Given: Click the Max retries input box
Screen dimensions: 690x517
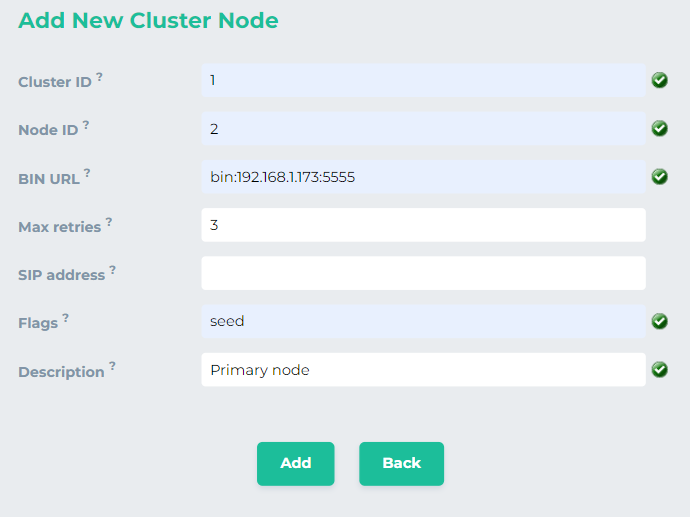Looking at the screenshot, I should (x=423, y=225).
